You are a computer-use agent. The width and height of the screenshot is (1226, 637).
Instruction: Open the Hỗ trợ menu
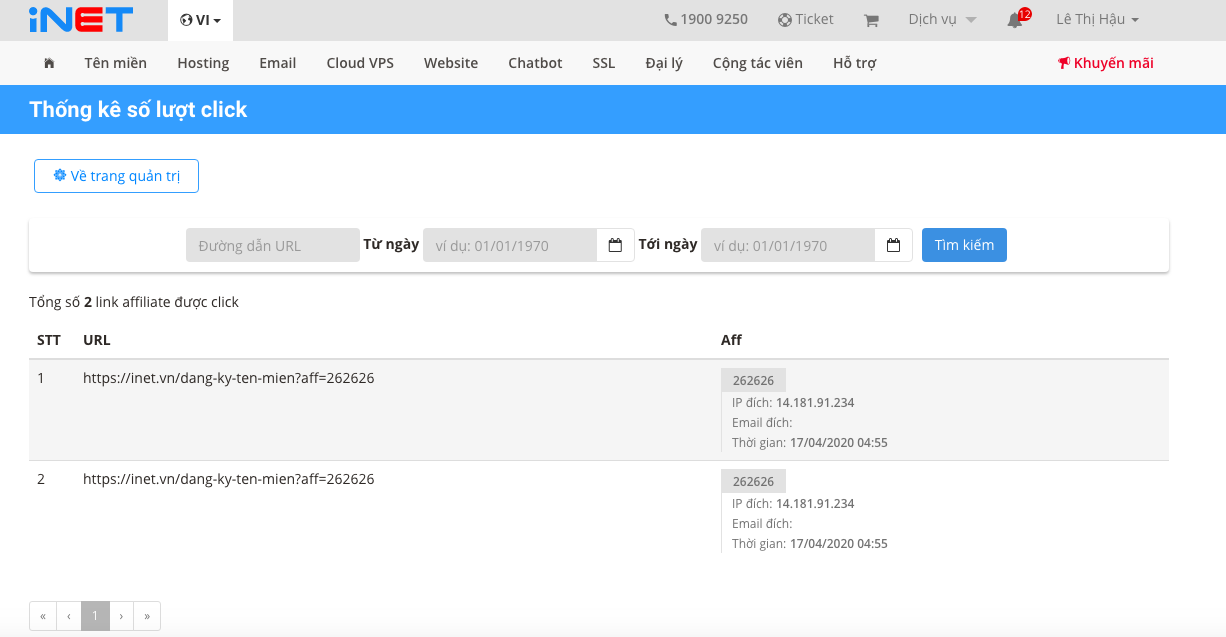tap(855, 63)
